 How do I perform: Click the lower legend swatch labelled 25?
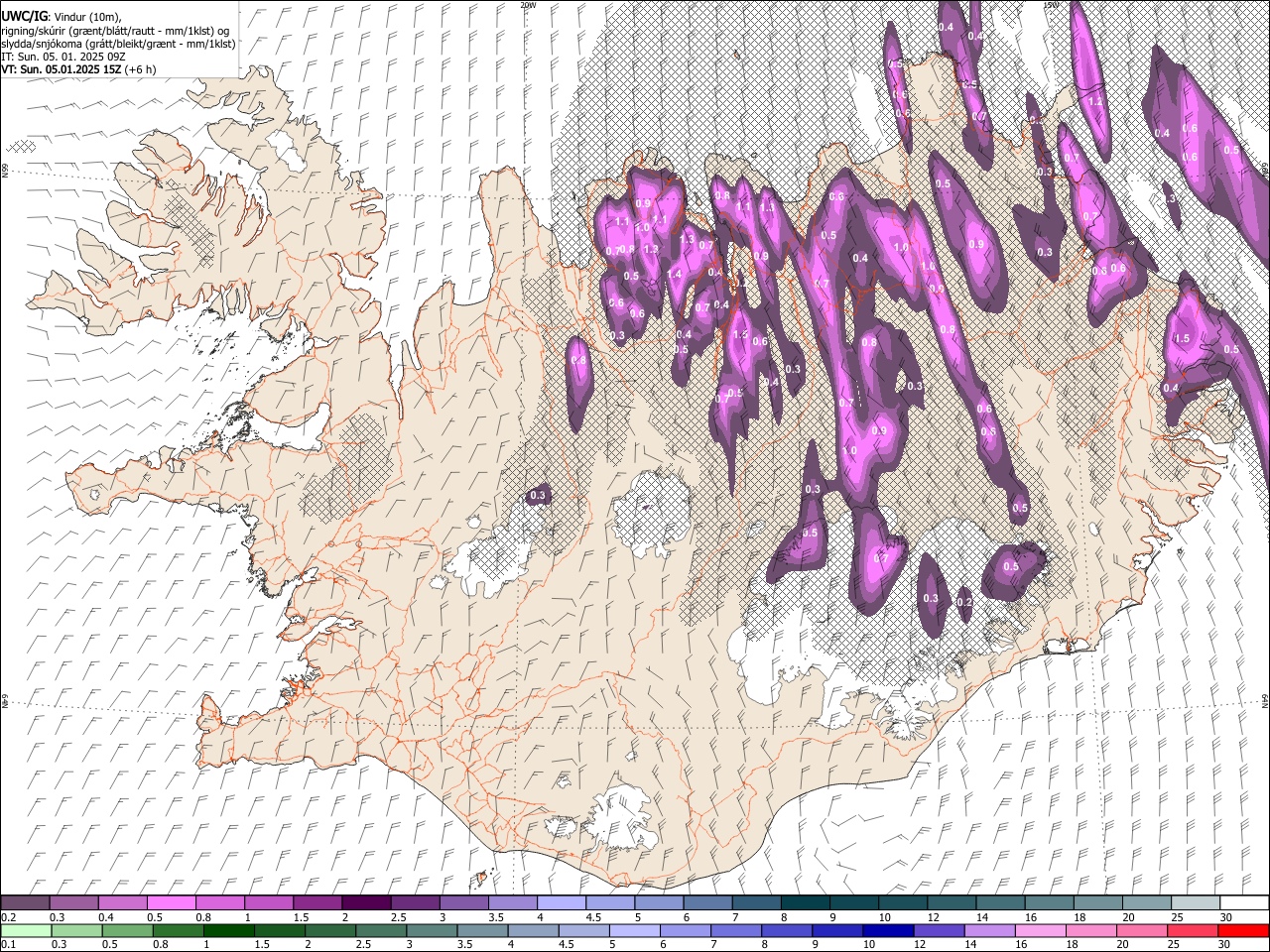coord(1193,930)
